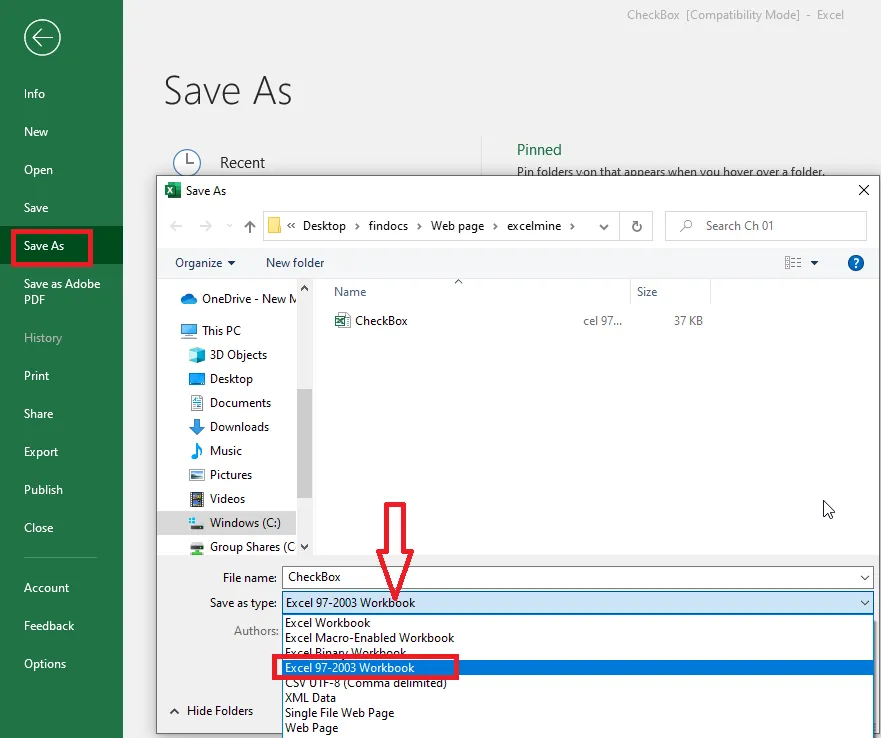Click the Windows (C:) drive icon
The height and width of the screenshot is (738, 881).
point(196,523)
